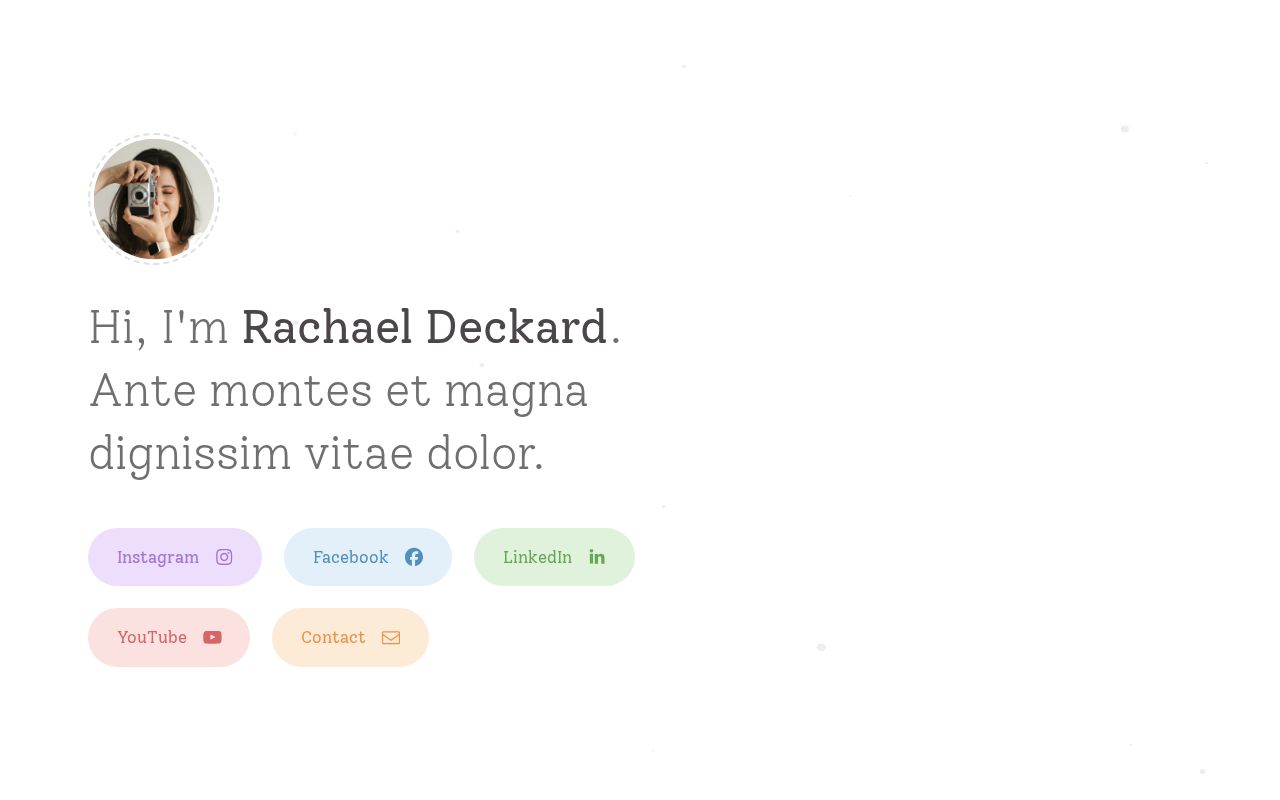Image resolution: width=1280 pixels, height=800 pixels.
Task: Click the red YouTube play icon
Action: click(x=212, y=637)
